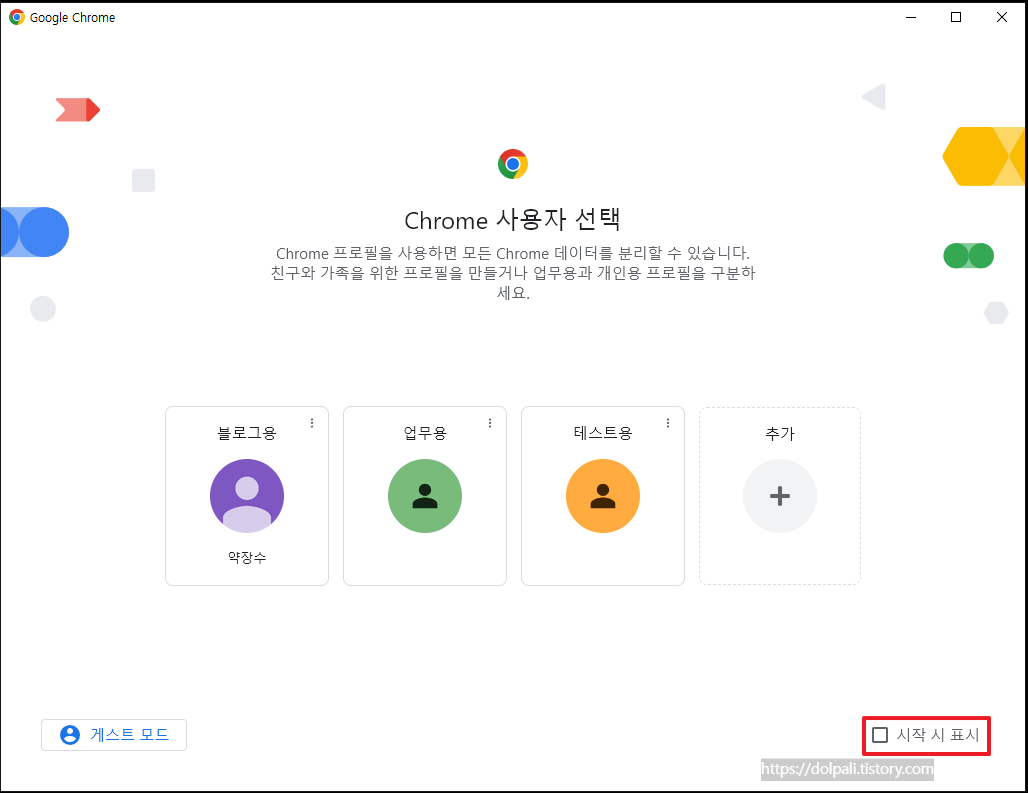The image size is (1028, 793).
Task: Open the 업무용 three-dot menu
Action: [x=489, y=422]
